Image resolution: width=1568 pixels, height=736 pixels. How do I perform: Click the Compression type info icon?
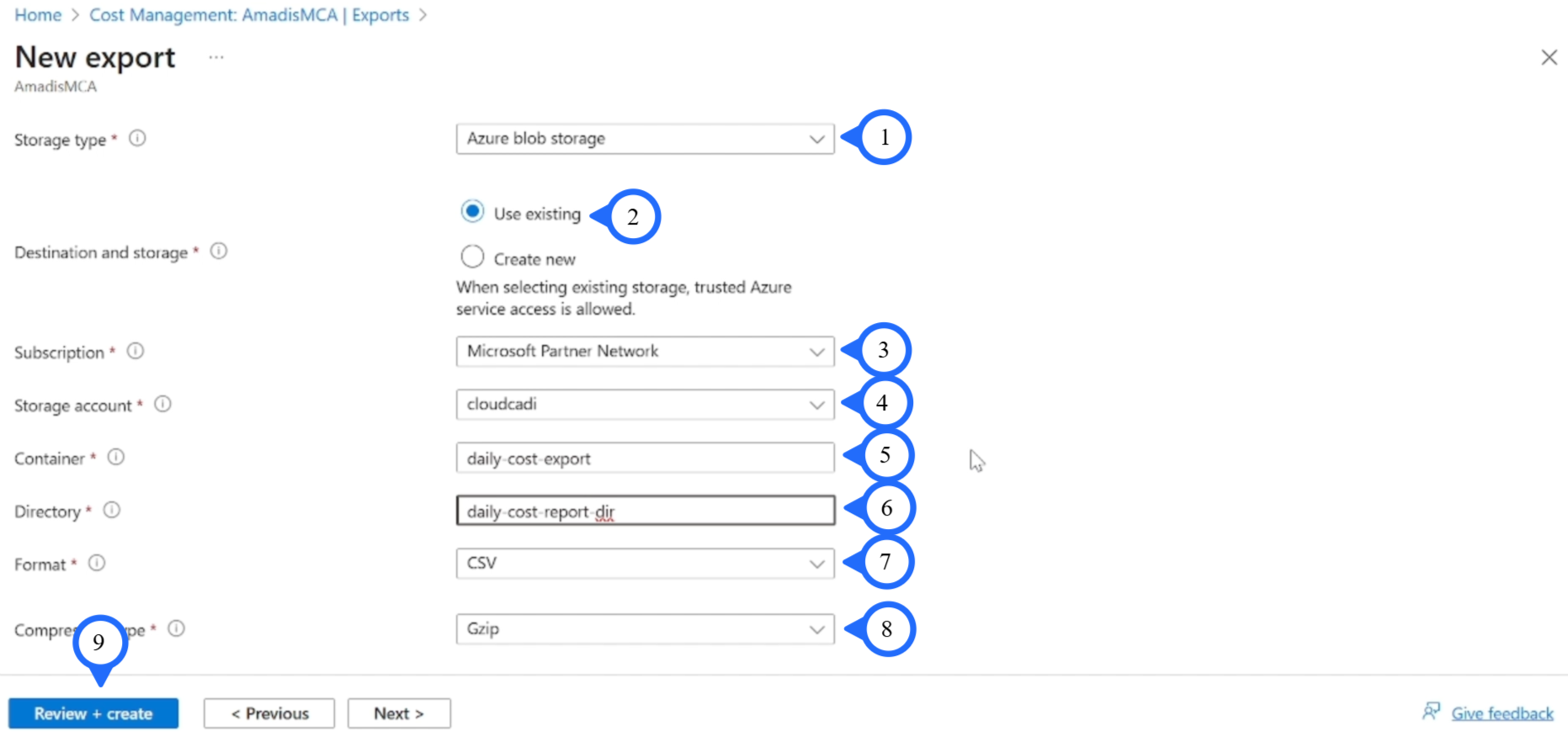click(176, 628)
